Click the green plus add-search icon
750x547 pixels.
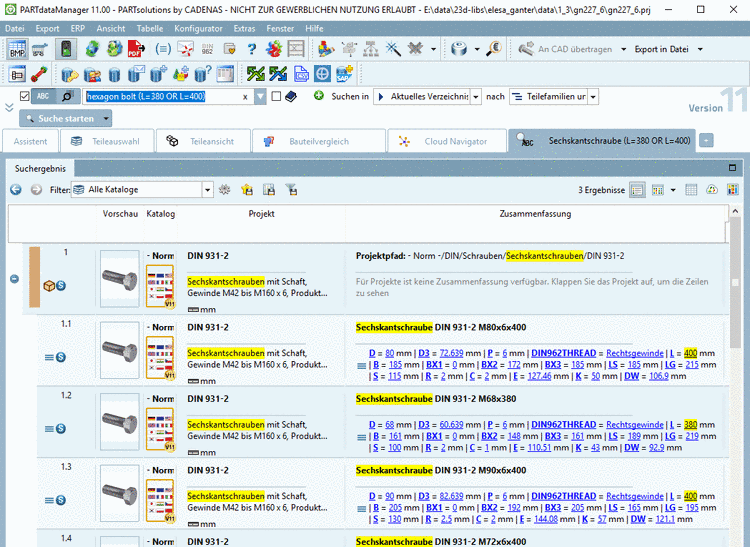[319, 96]
